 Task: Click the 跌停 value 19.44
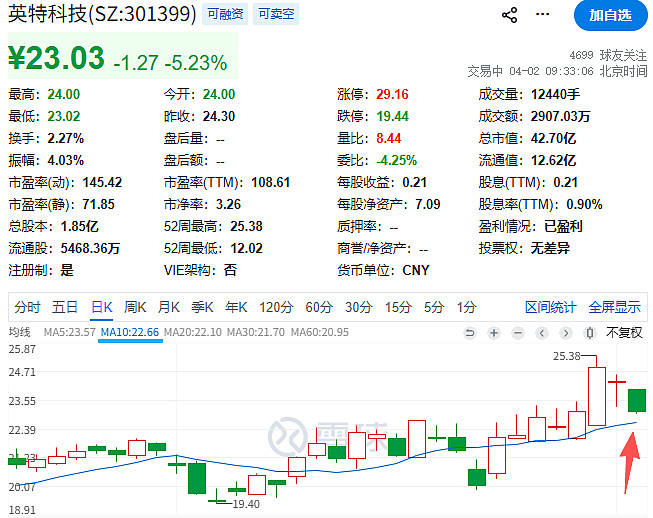(x=392, y=116)
